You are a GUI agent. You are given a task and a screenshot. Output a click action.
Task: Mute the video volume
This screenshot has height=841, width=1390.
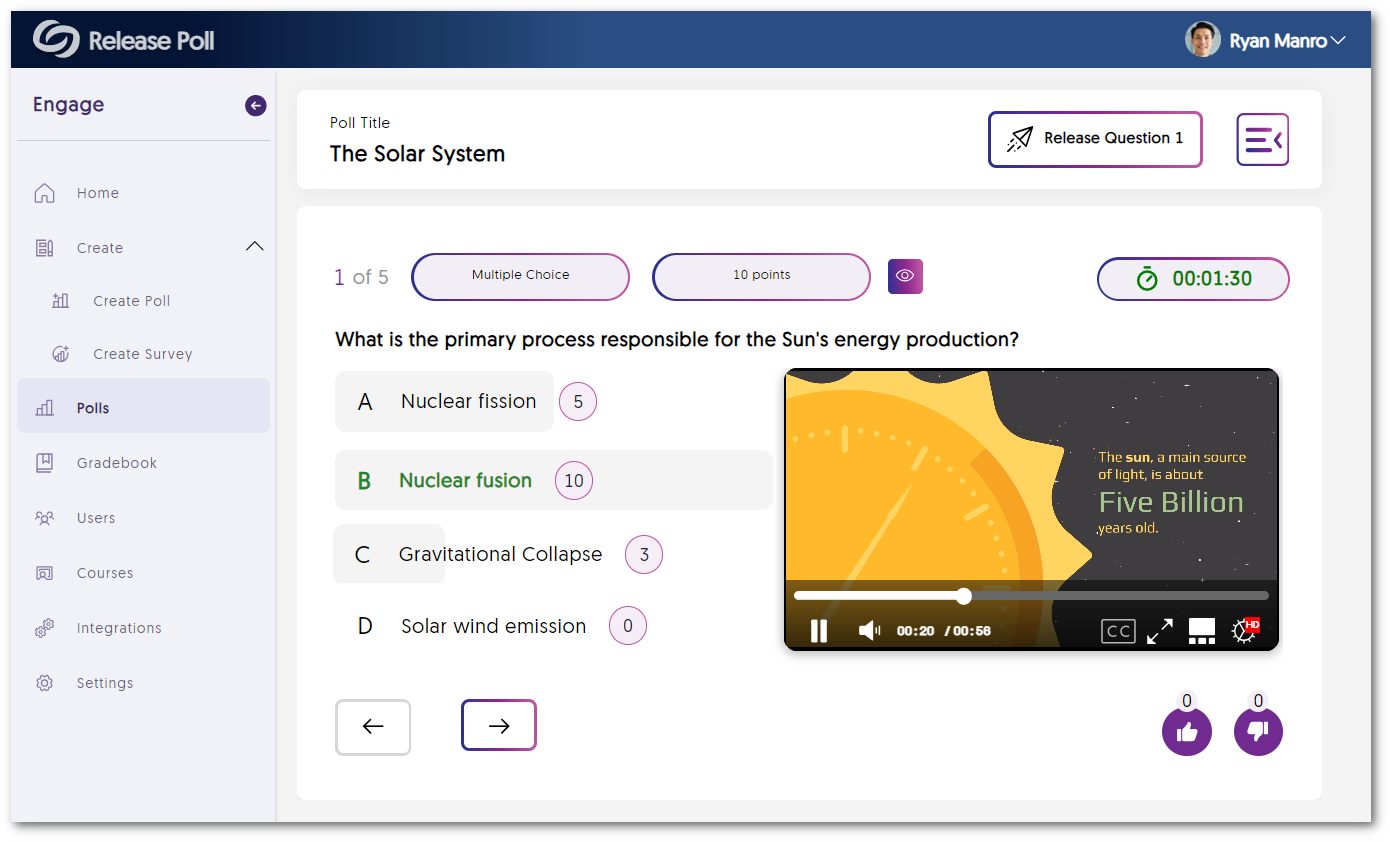click(x=869, y=631)
